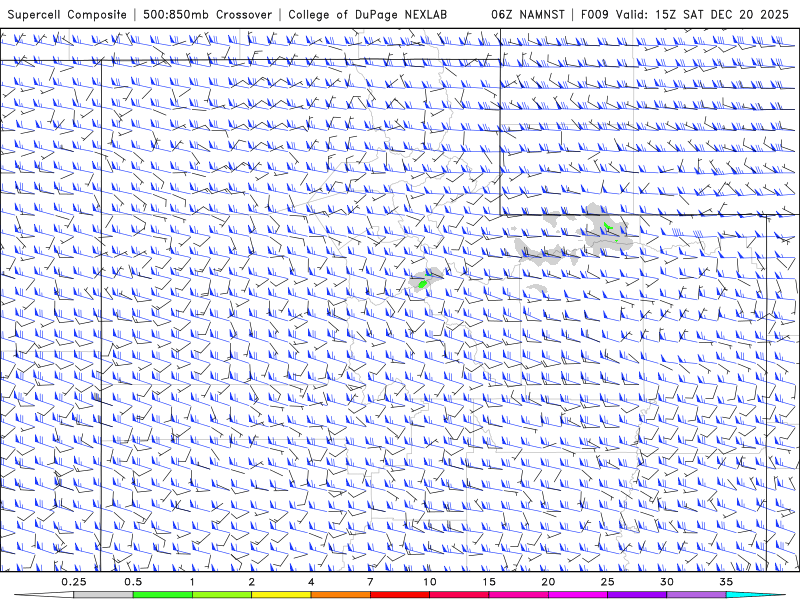Select the lavender 30–35 color bar segment

(x=696, y=595)
